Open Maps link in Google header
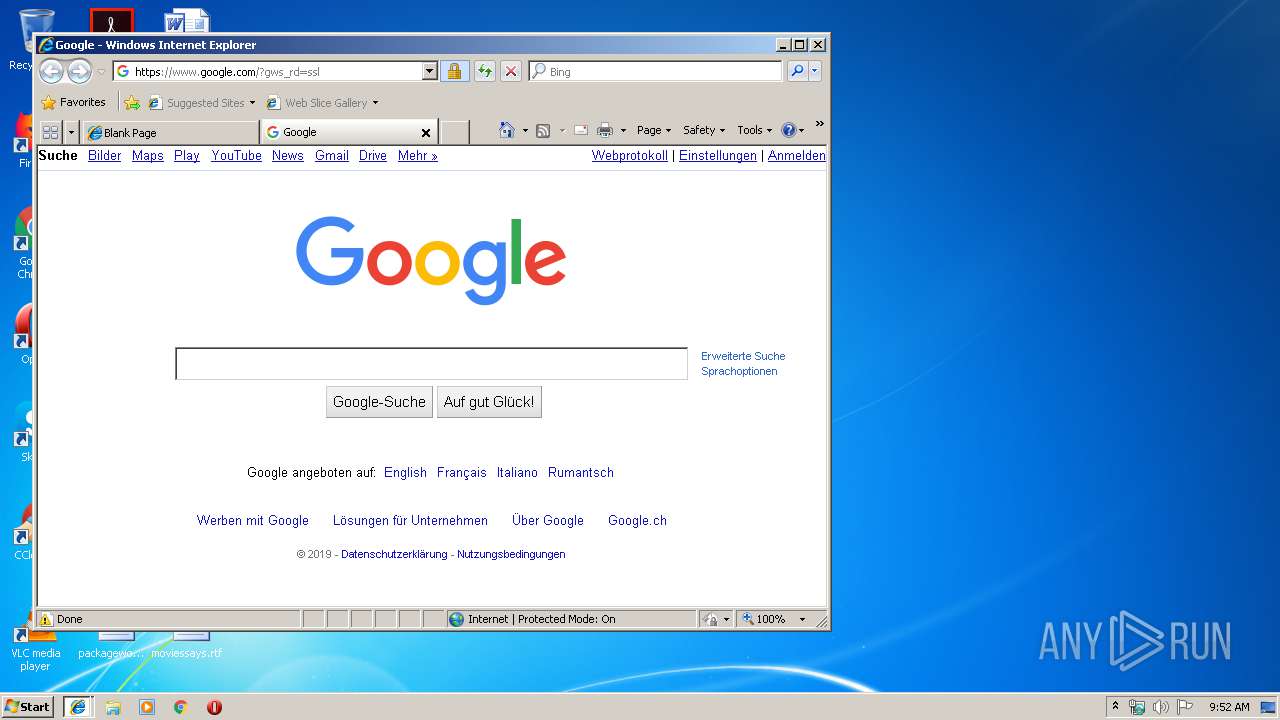Viewport: 1280px width, 720px height. 147,155
